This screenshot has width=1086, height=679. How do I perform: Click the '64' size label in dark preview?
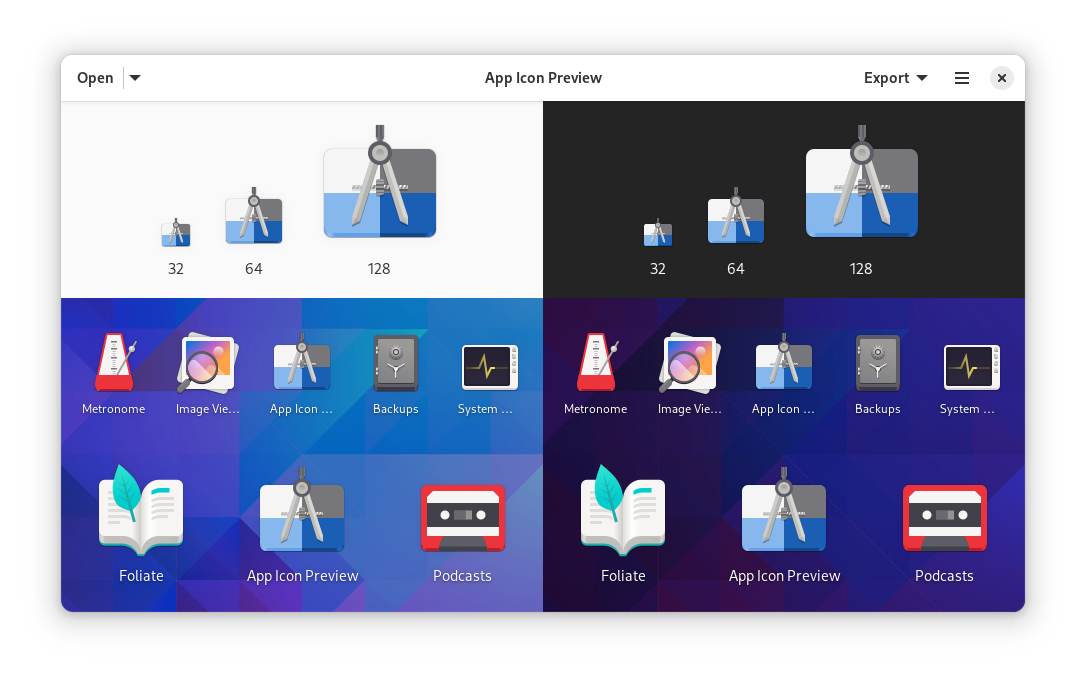(736, 269)
